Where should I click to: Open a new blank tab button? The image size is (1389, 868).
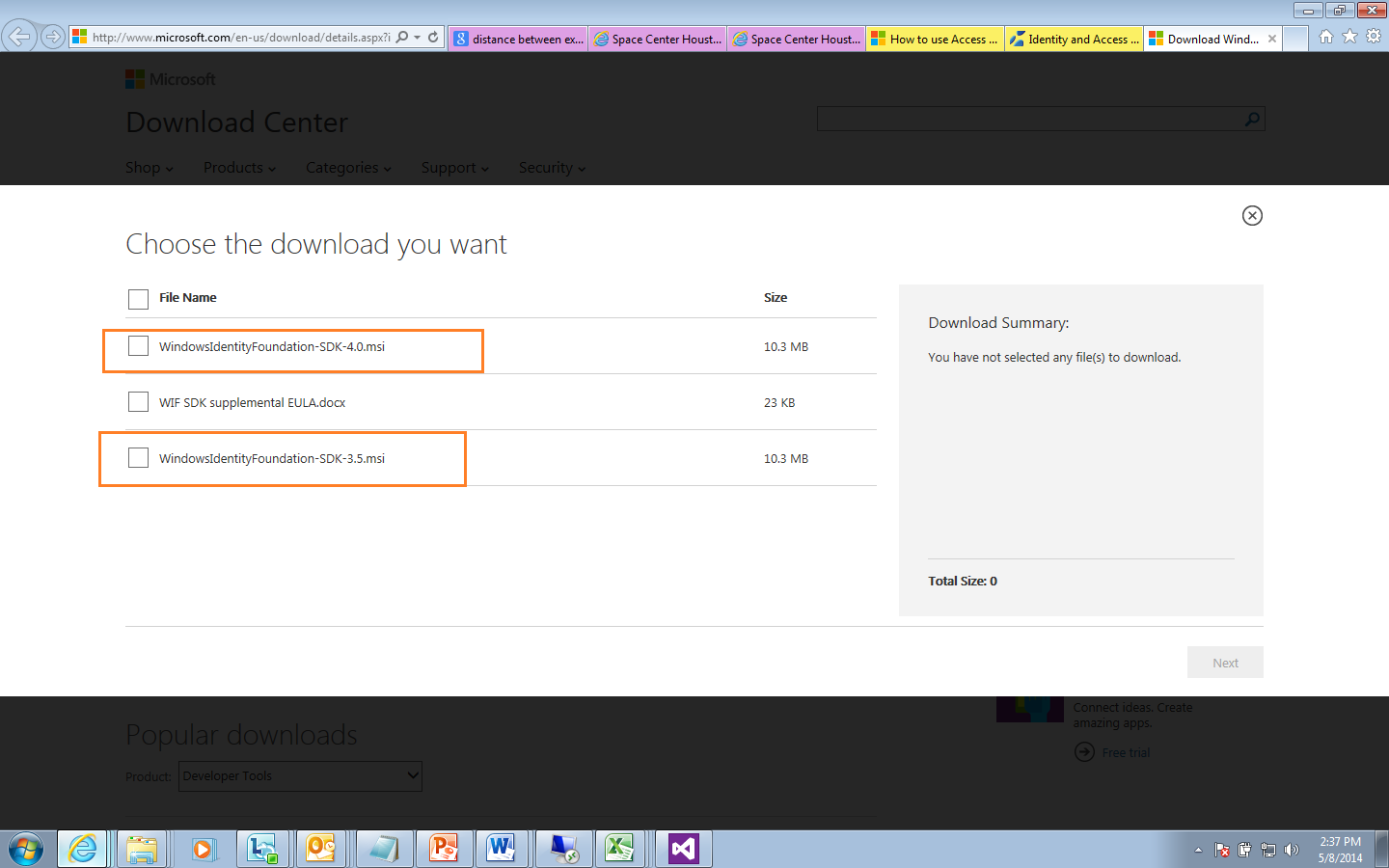pyautogui.click(x=1296, y=39)
